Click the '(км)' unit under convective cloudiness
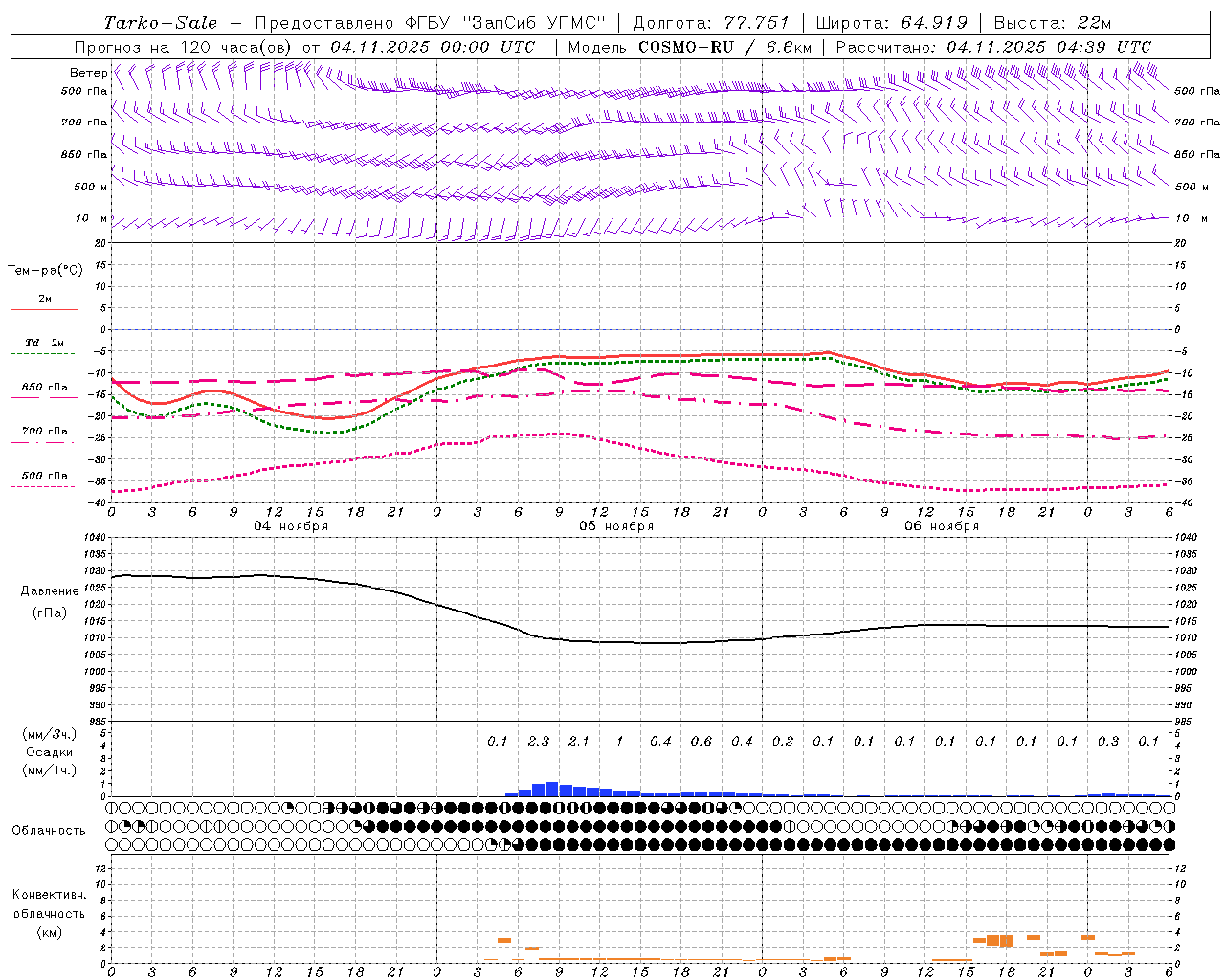This screenshot has width=1225, height=980. pos(49,932)
